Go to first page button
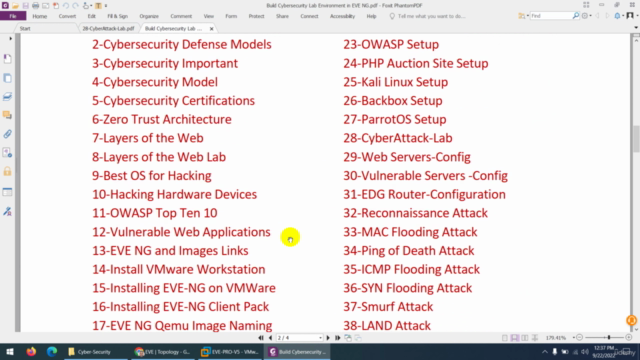This screenshot has height=360, width=640. click(x=261, y=338)
